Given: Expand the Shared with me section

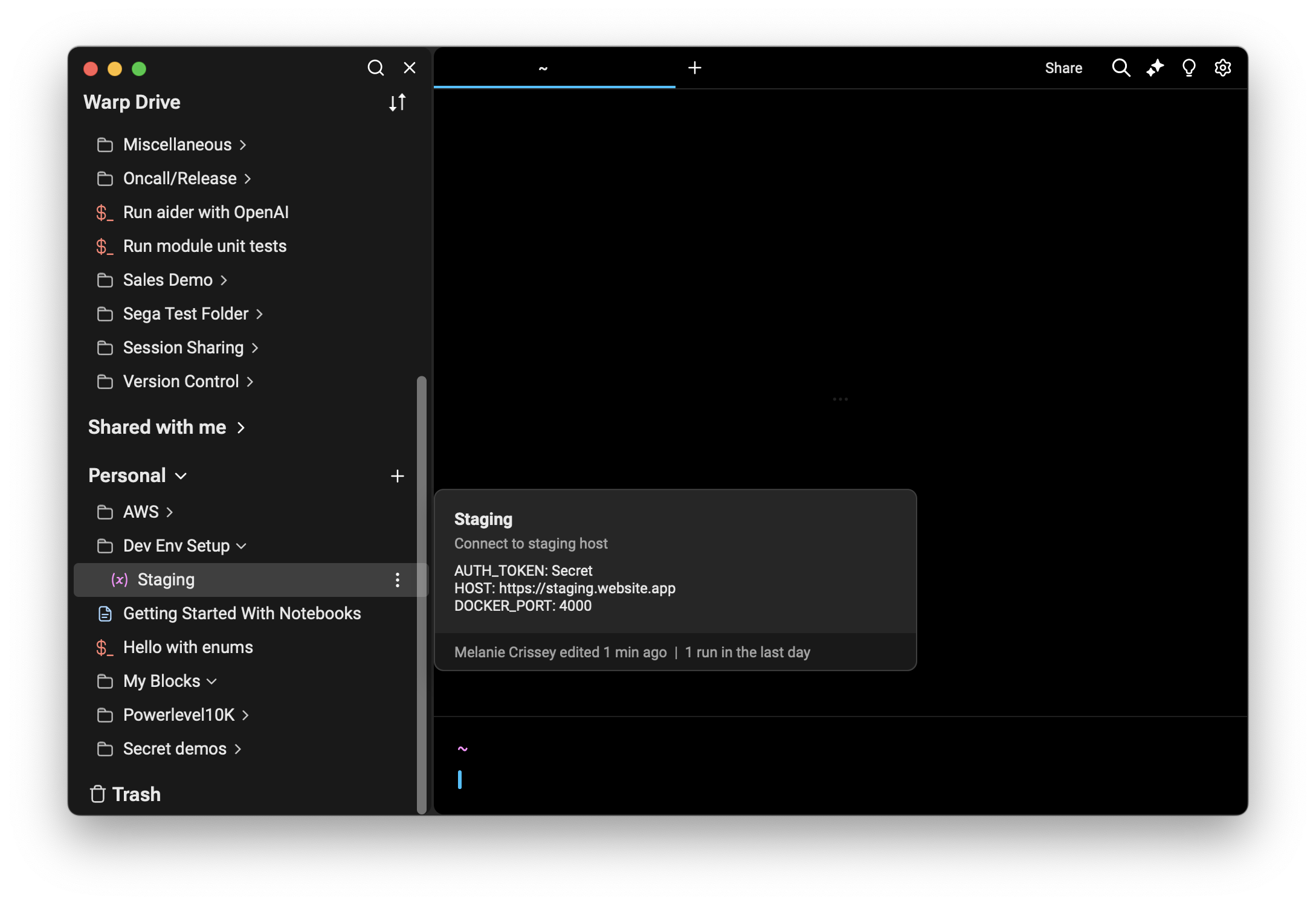Looking at the screenshot, I should click(241, 428).
